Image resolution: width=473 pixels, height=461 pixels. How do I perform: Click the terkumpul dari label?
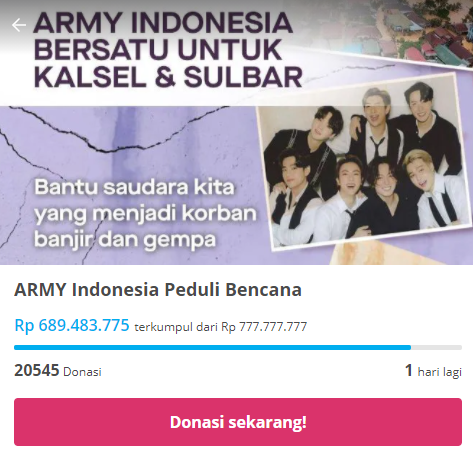point(176,327)
